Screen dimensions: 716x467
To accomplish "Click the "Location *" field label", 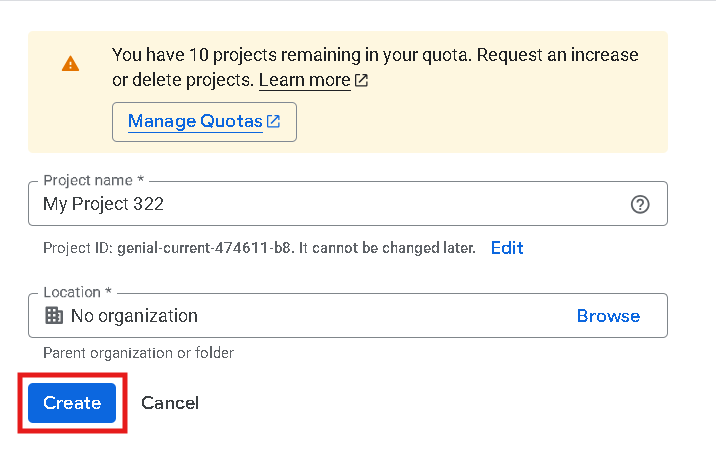I will [77, 293].
